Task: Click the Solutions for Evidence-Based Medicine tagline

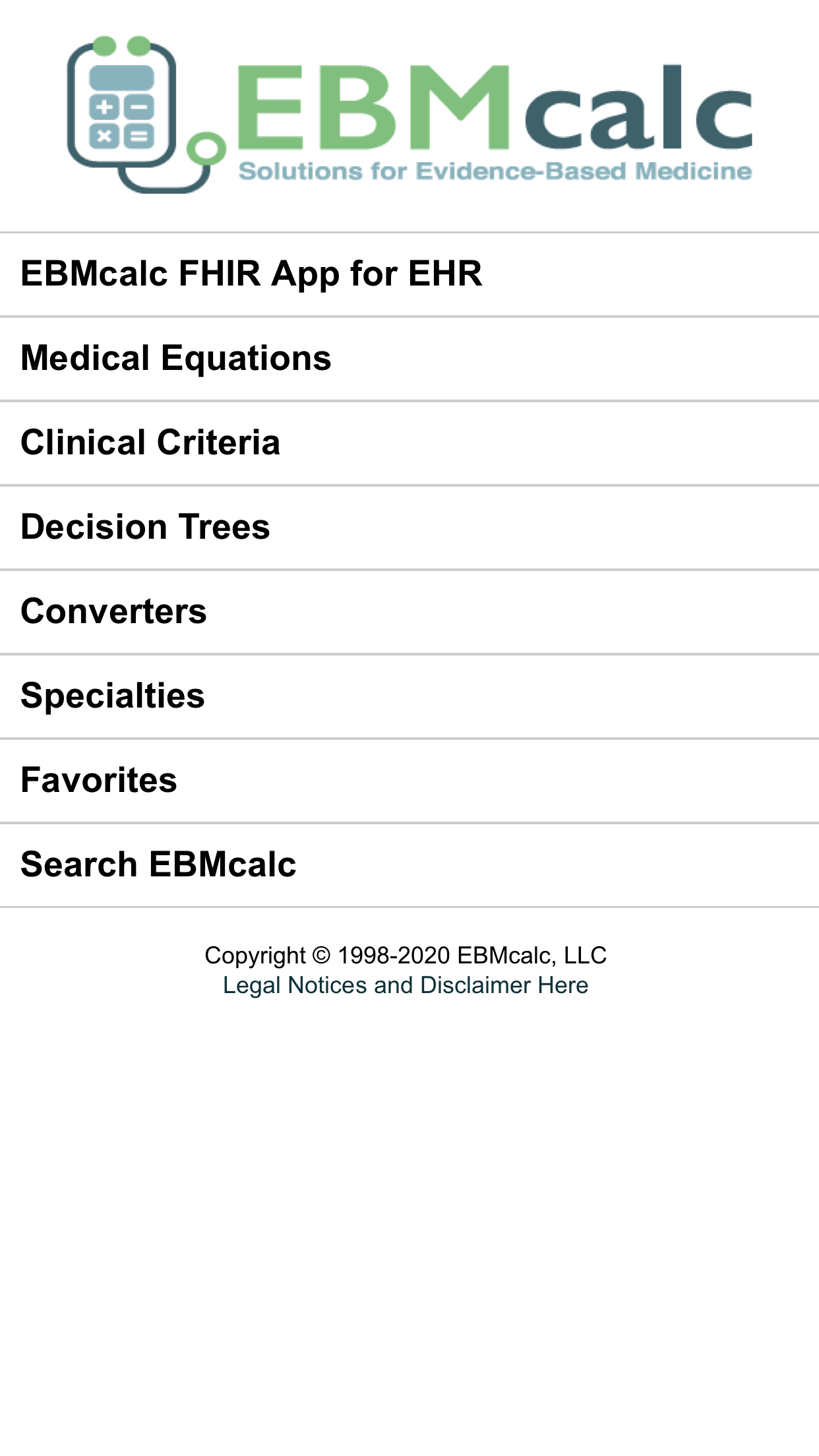Action: point(495,171)
